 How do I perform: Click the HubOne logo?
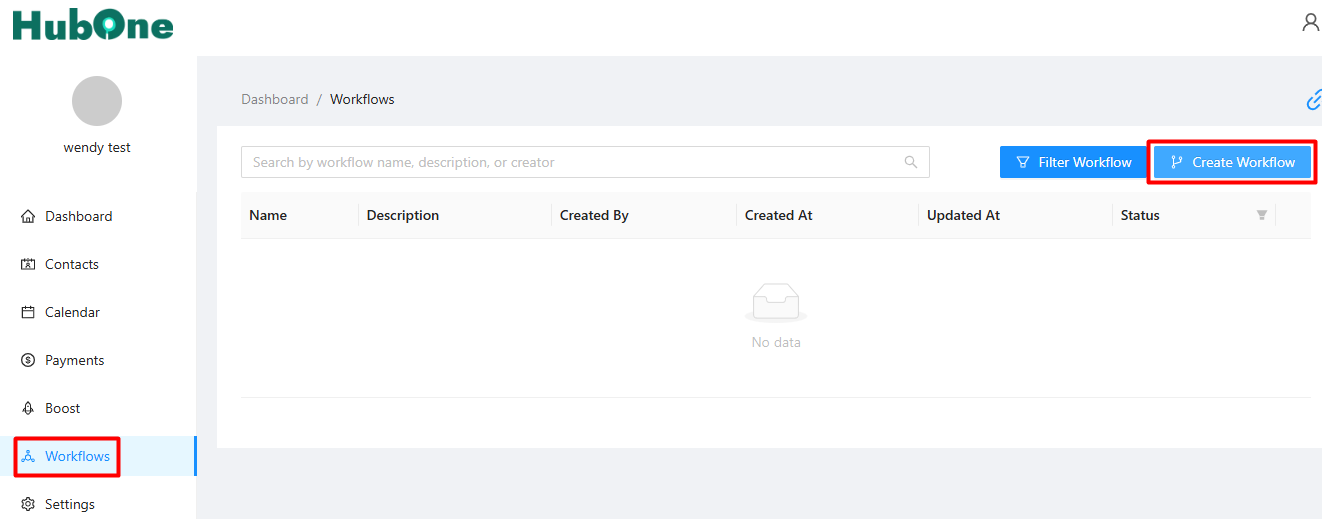(x=93, y=24)
